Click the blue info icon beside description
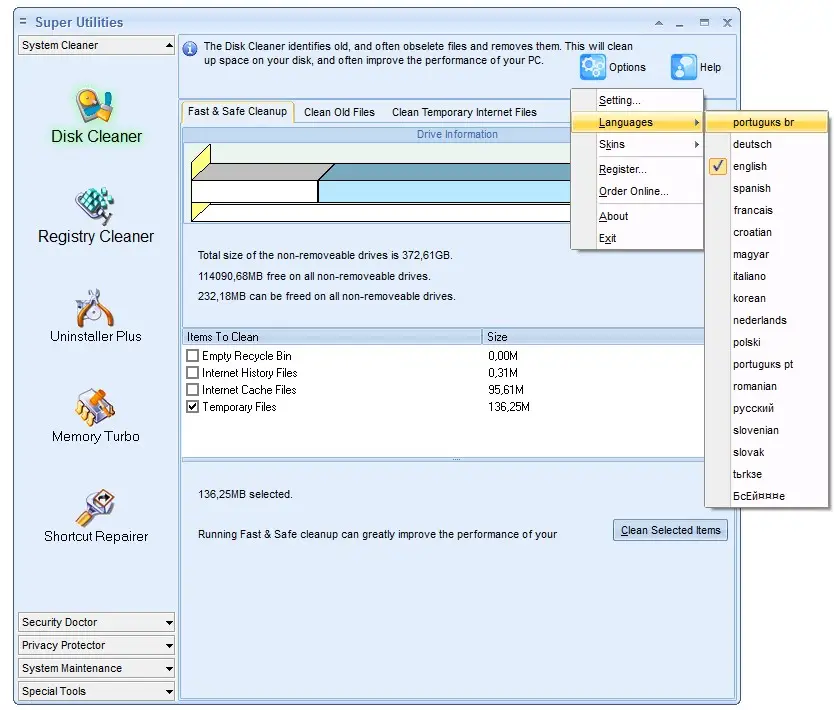 coord(190,49)
